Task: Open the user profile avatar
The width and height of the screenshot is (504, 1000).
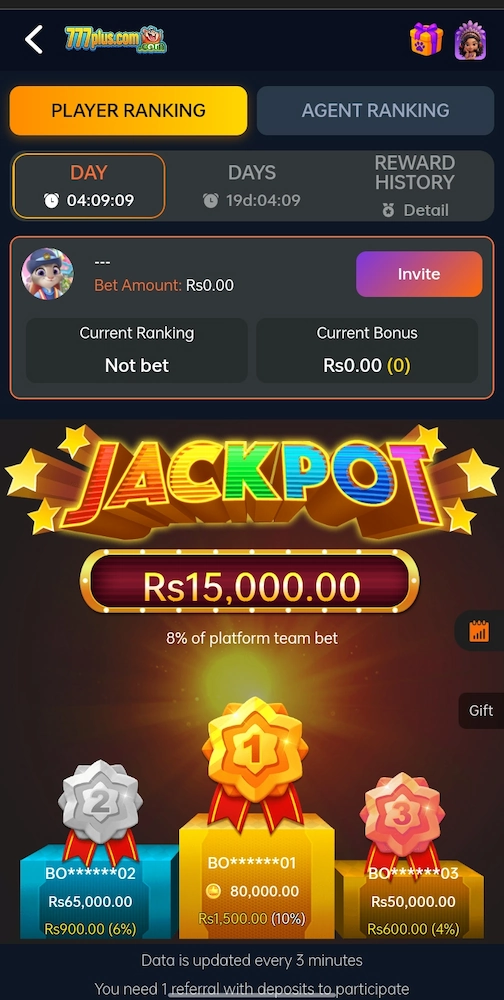Action: 470,40
